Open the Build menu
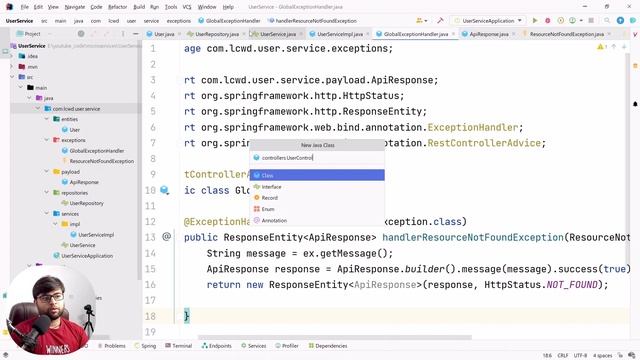 click(139, 7)
